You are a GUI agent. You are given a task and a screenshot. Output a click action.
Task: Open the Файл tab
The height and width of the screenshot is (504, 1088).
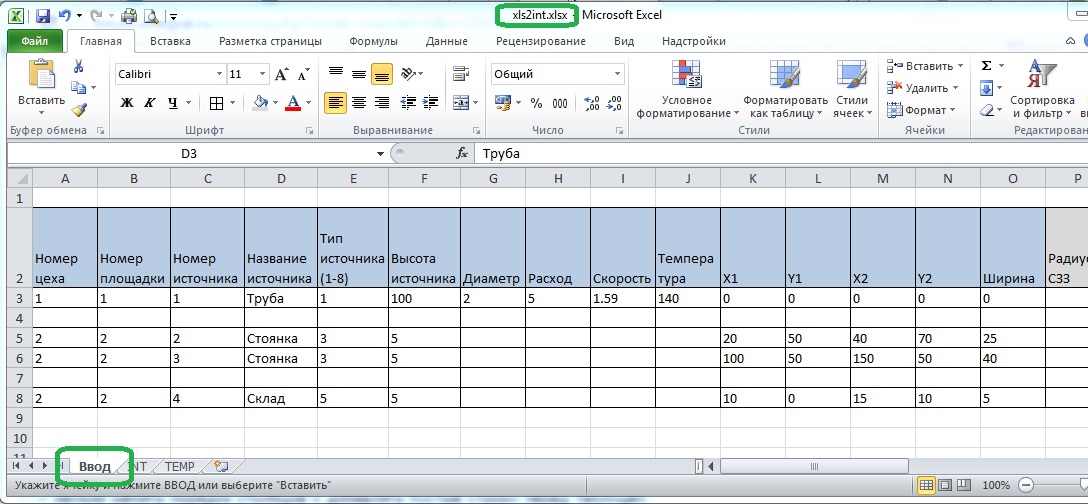tap(35, 41)
